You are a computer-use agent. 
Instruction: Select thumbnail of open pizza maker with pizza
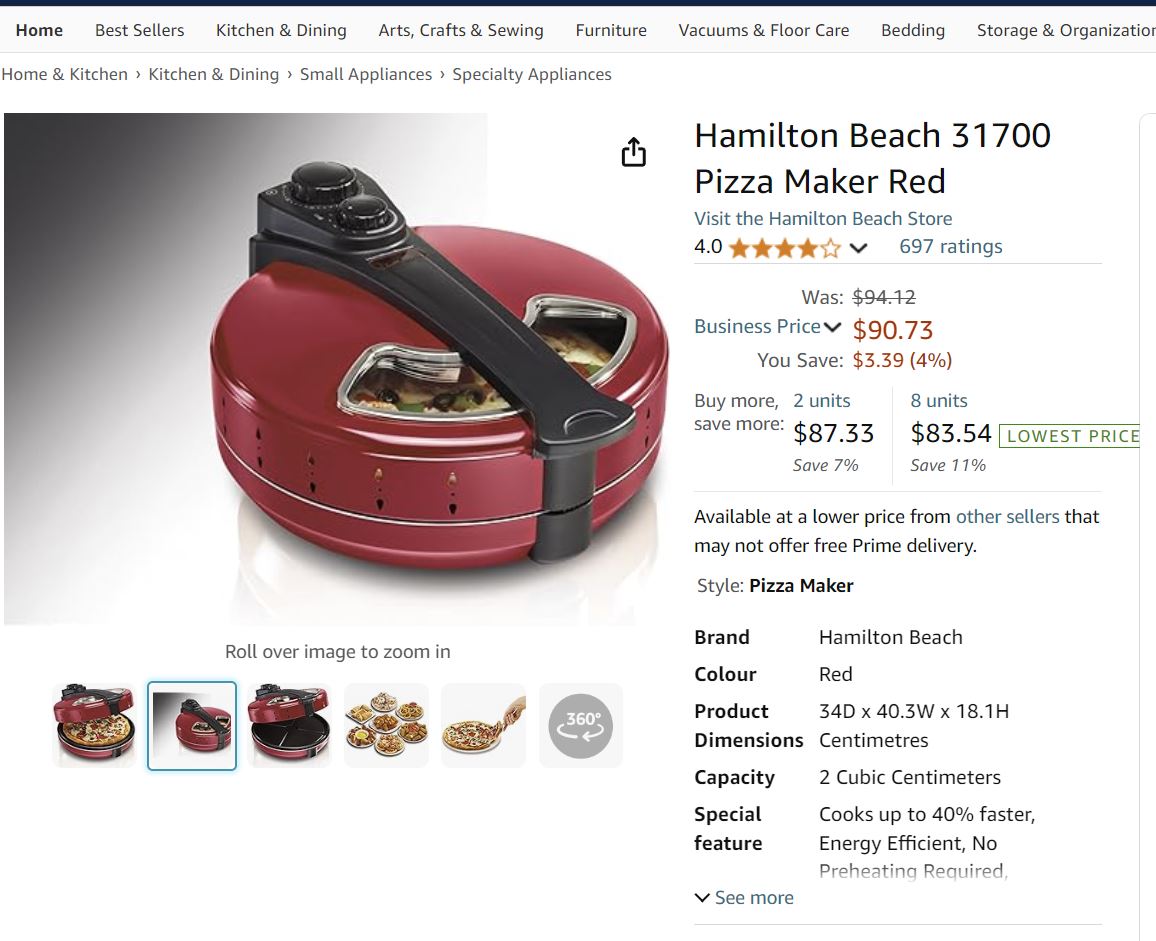tap(94, 726)
